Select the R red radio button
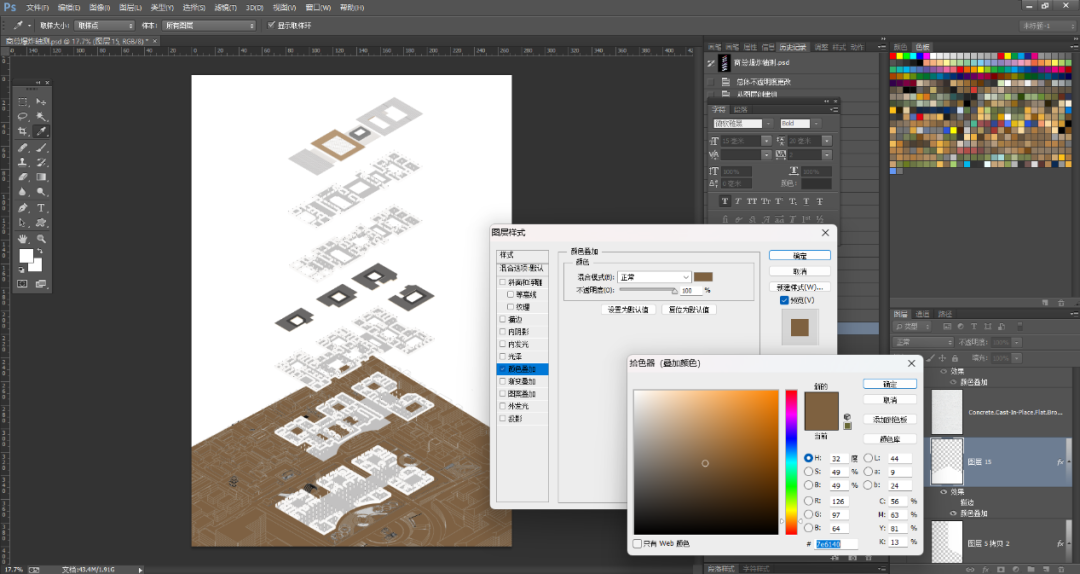The width and height of the screenshot is (1080, 574). point(808,501)
